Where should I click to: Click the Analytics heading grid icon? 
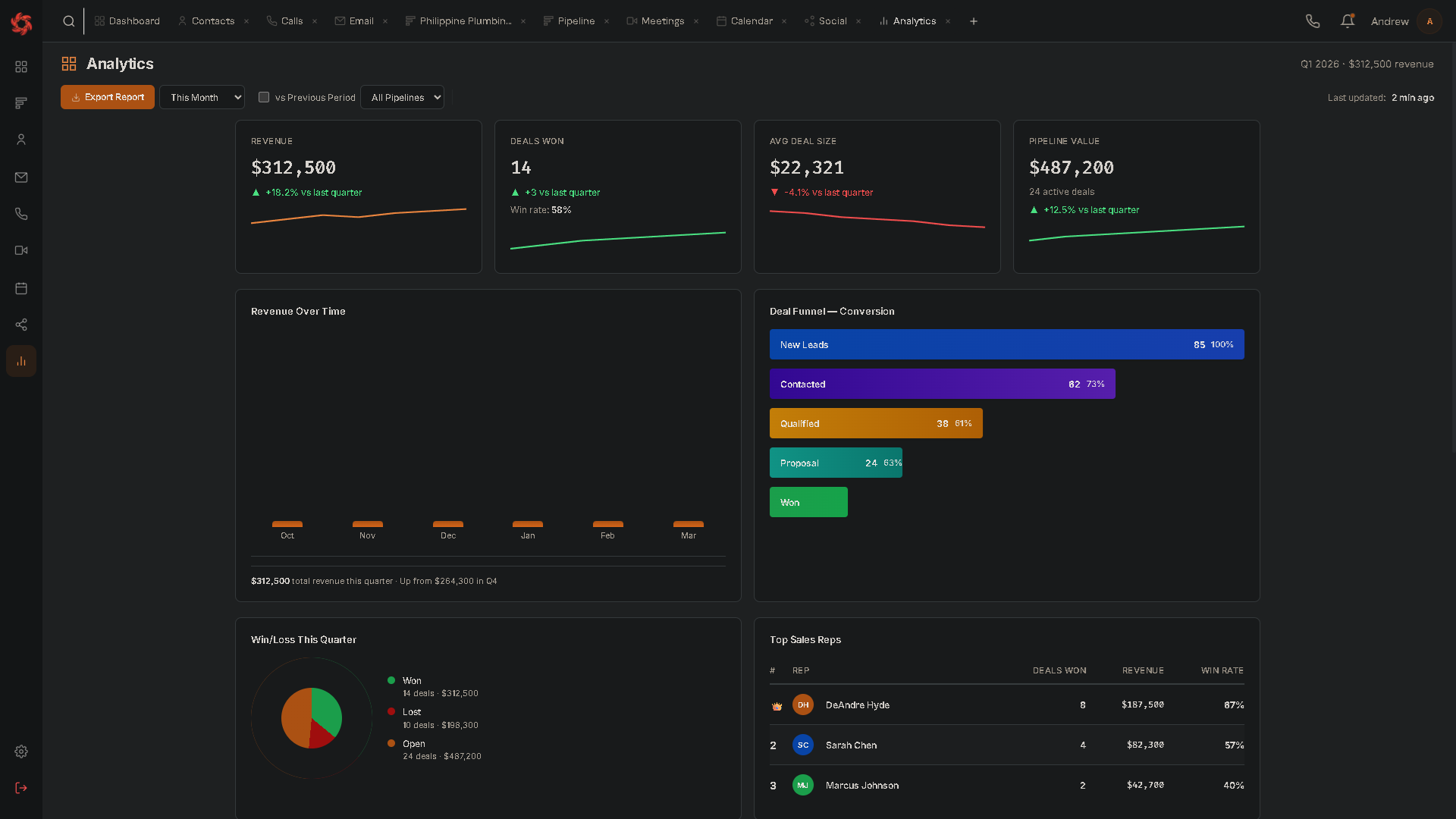coord(69,64)
